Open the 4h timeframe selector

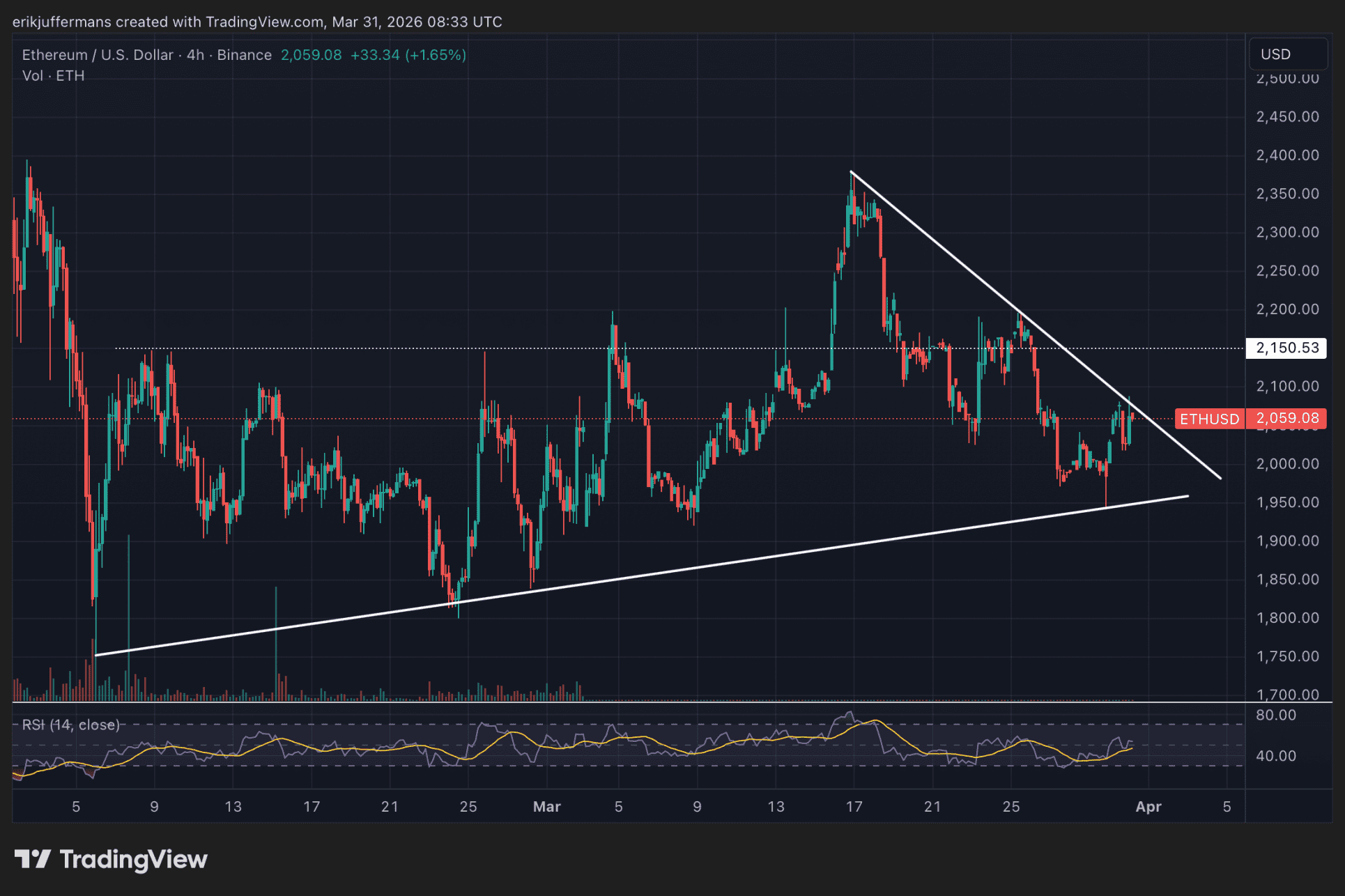click(196, 54)
